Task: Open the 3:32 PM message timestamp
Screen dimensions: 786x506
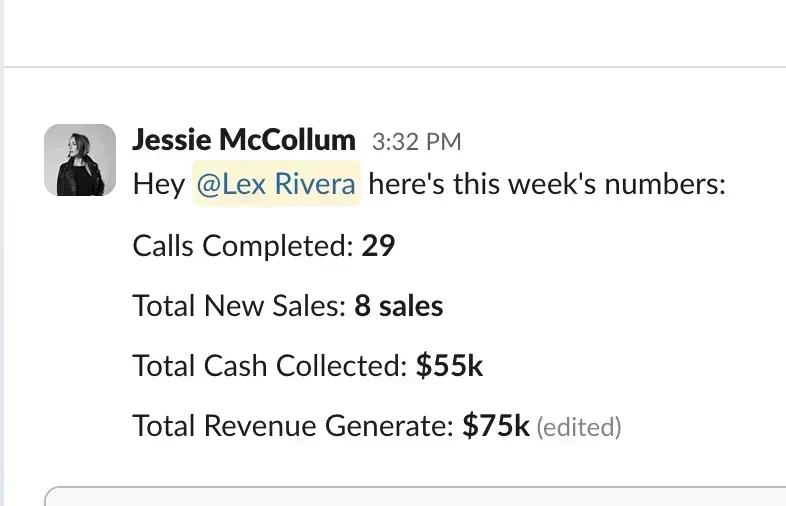Action: pyautogui.click(x=416, y=142)
